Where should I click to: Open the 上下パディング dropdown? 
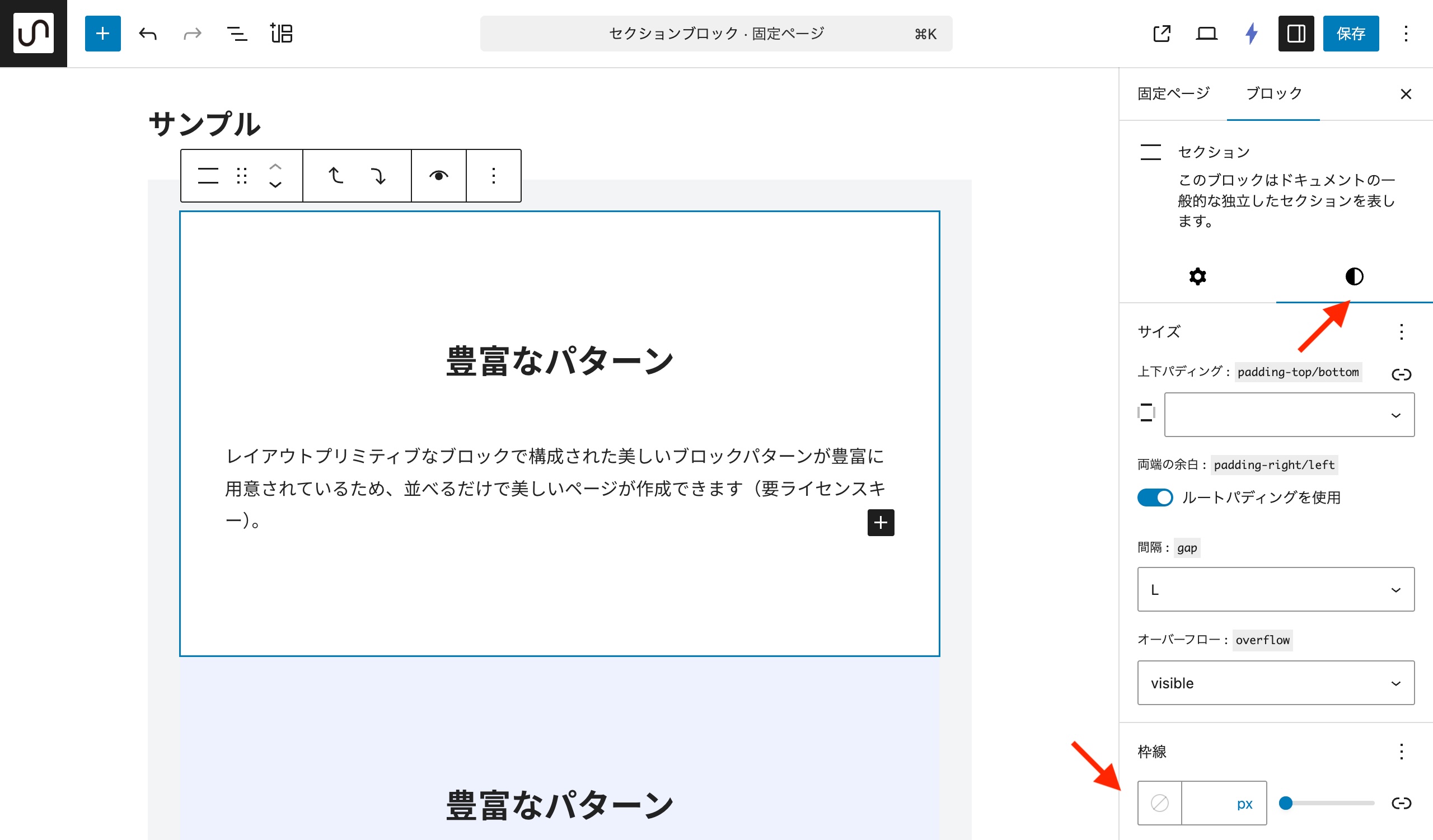(x=1289, y=415)
